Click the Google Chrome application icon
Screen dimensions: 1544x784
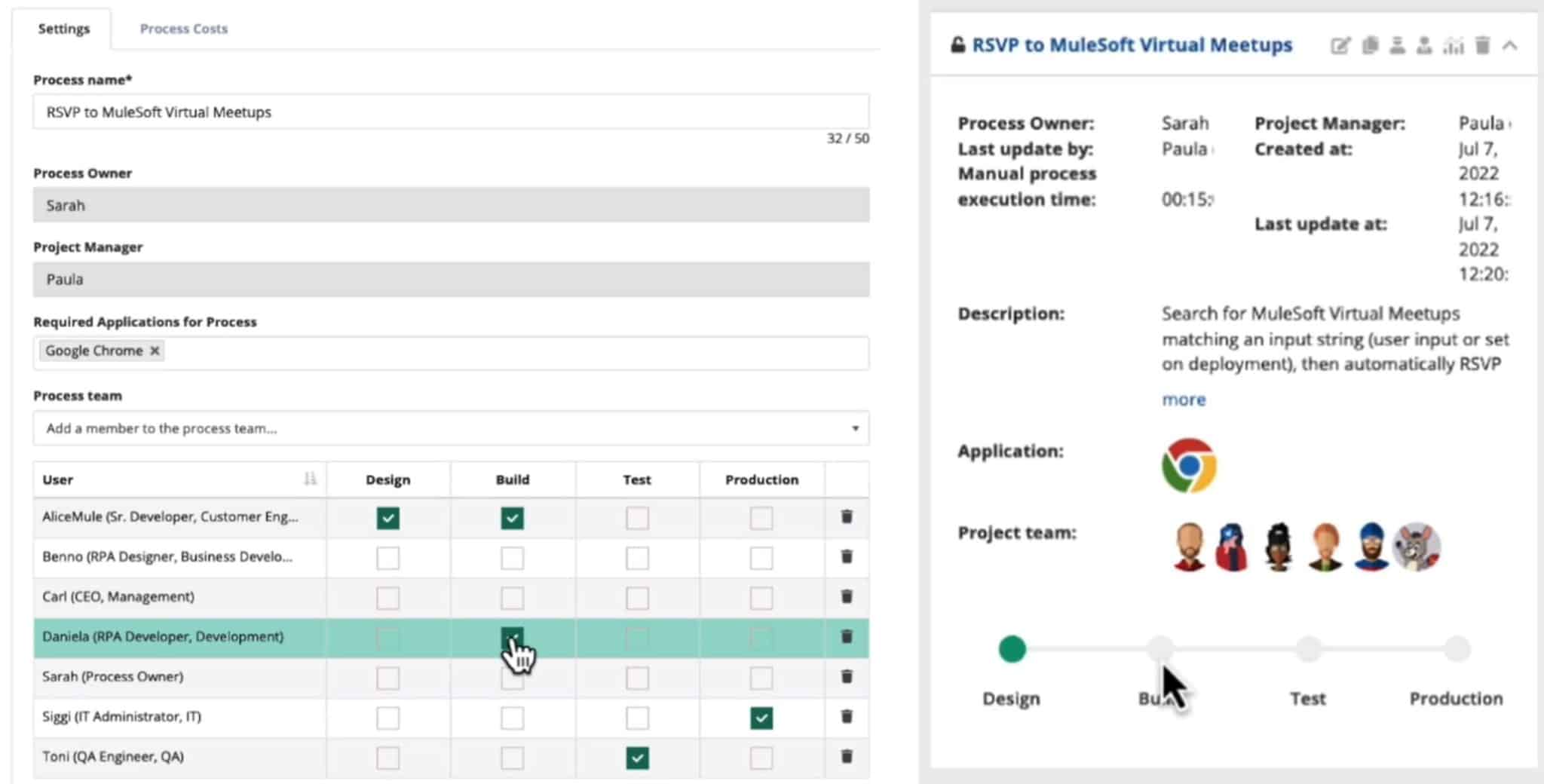[1189, 464]
